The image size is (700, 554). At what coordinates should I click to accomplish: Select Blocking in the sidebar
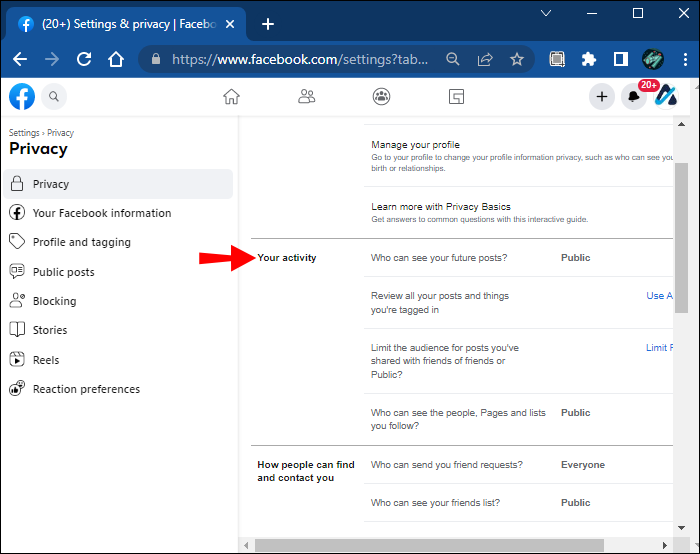[54, 301]
